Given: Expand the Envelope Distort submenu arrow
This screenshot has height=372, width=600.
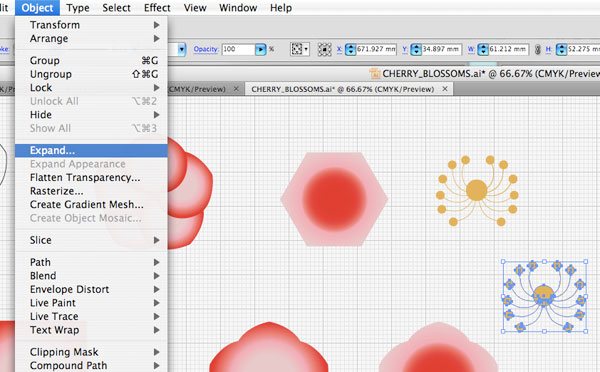Looking at the screenshot, I should 157,289.
